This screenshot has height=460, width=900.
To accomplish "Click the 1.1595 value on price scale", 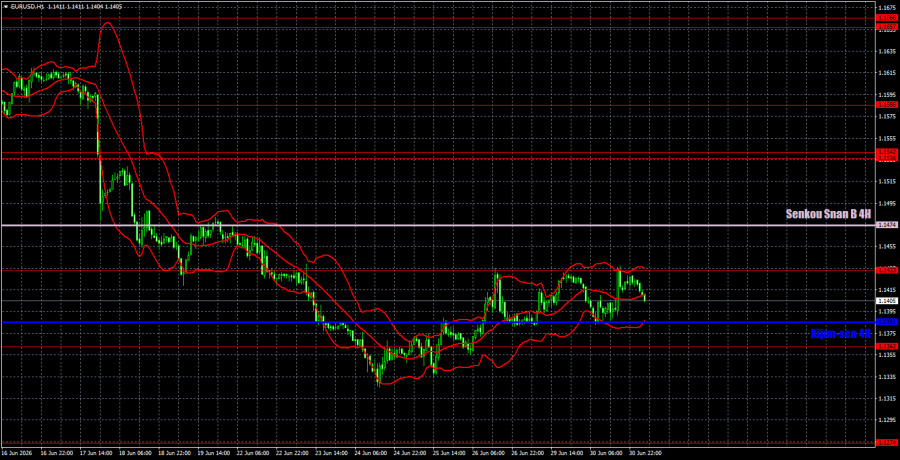I will point(887,95).
